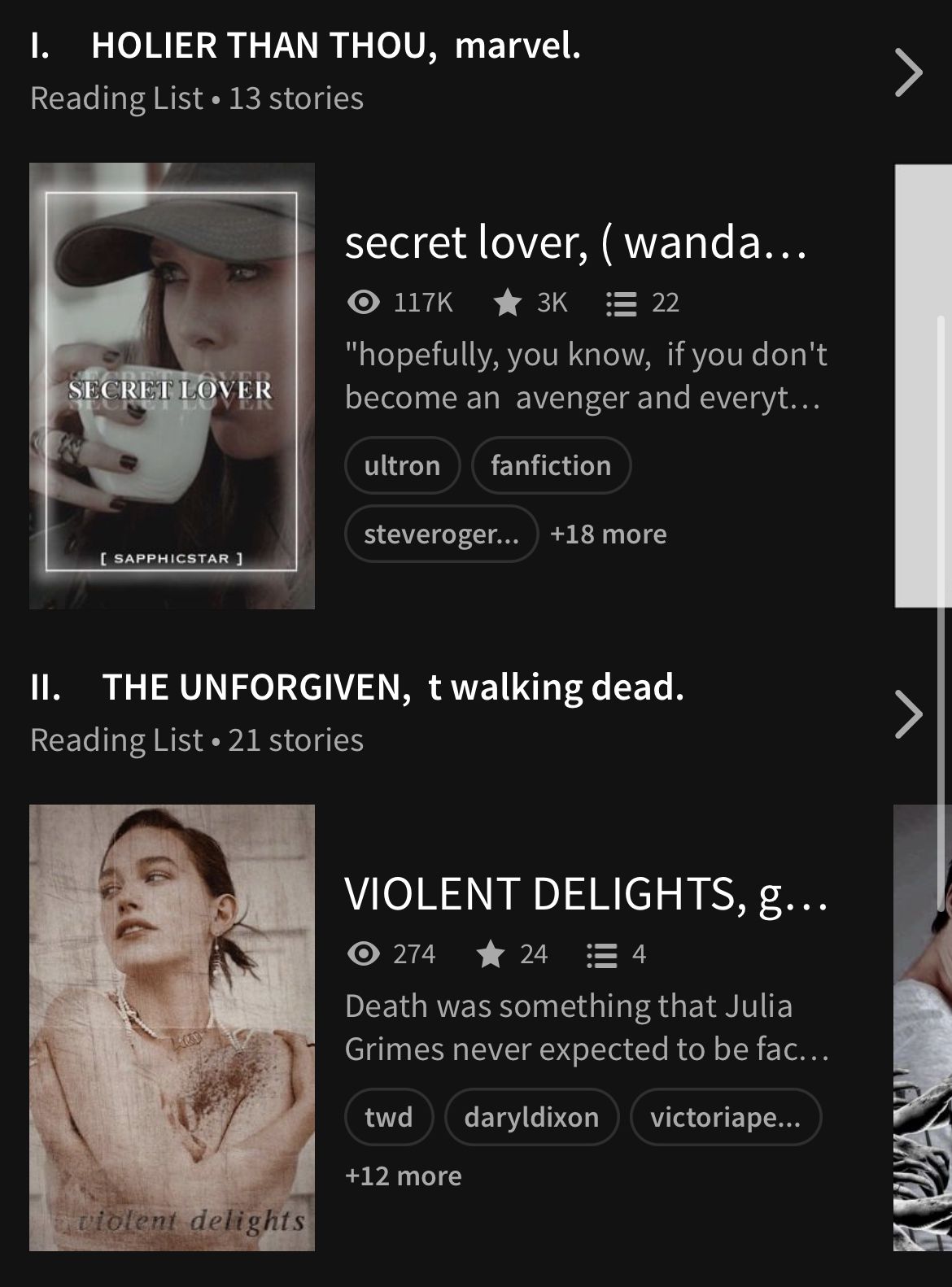Click the eye views icon showing 117K
Screen dimensions: 952x1287
pos(363,303)
